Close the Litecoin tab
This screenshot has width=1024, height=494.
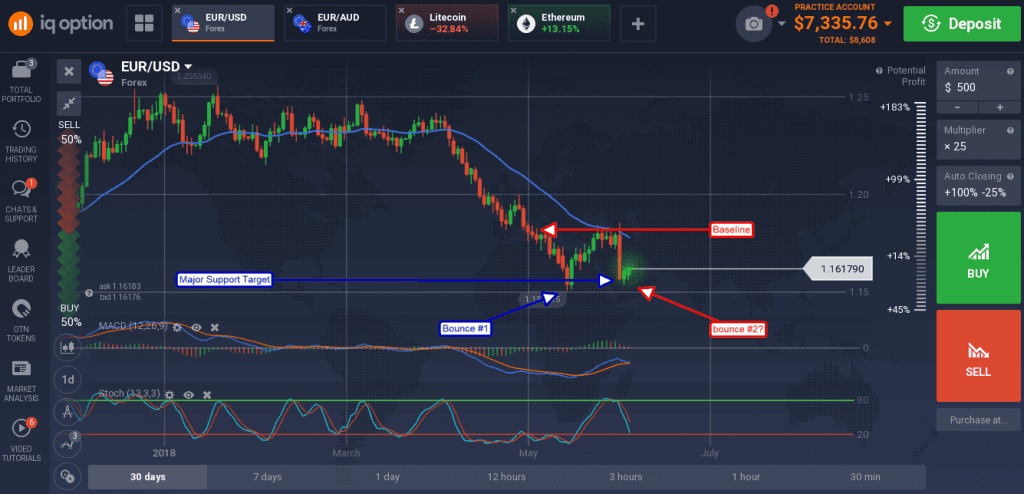403,11
